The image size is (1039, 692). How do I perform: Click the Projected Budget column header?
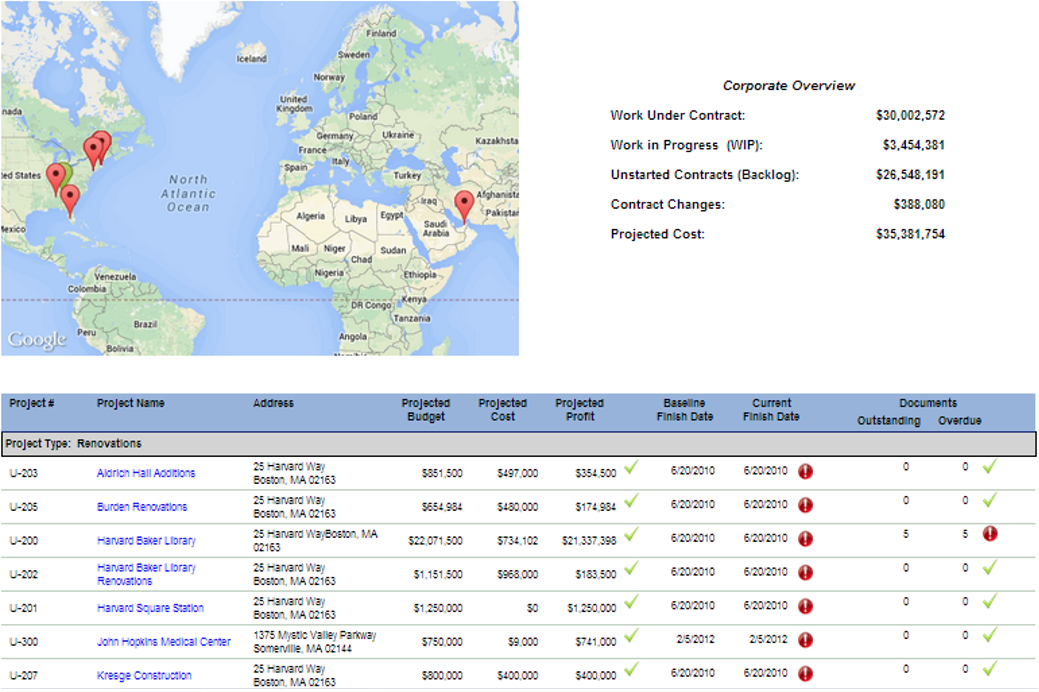426,410
